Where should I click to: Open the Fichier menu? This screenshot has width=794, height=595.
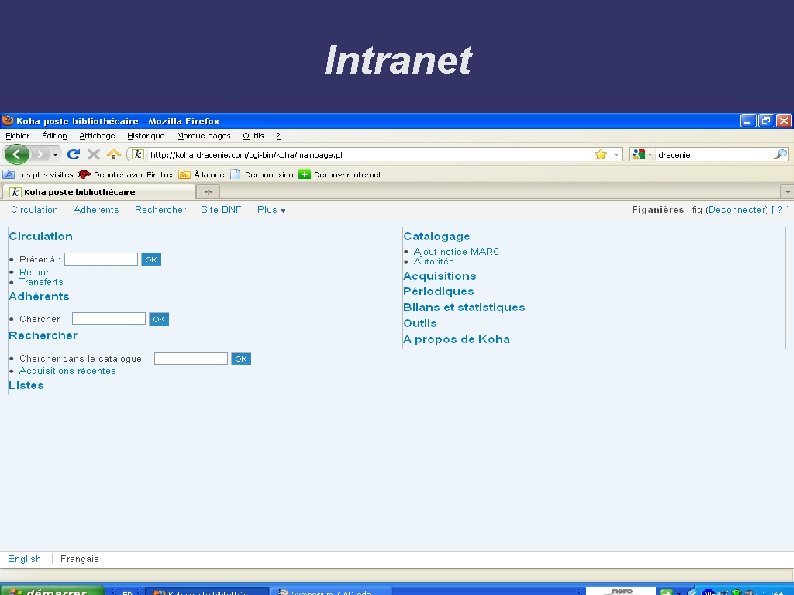coord(17,136)
